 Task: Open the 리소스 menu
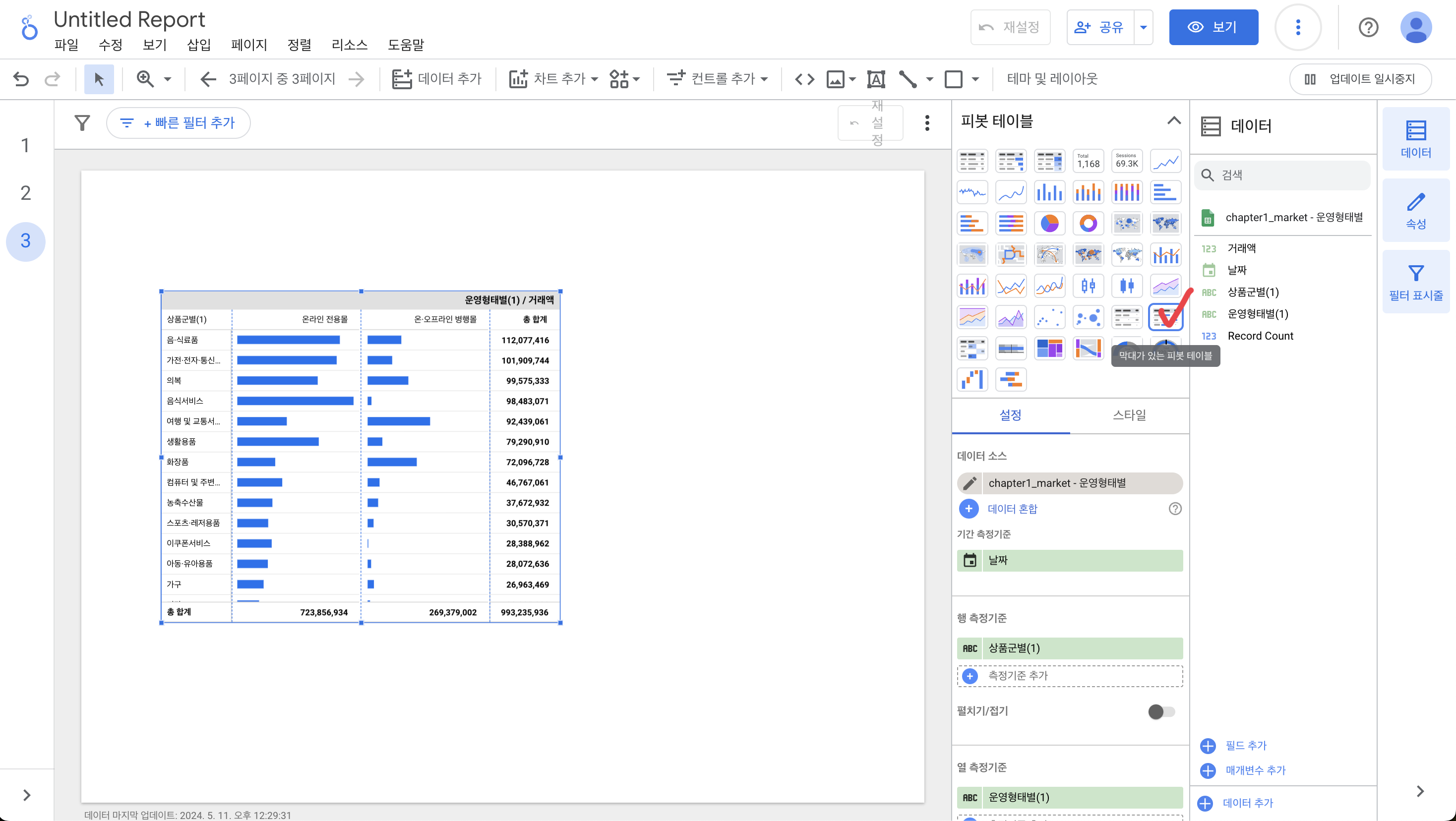pyautogui.click(x=349, y=45)
